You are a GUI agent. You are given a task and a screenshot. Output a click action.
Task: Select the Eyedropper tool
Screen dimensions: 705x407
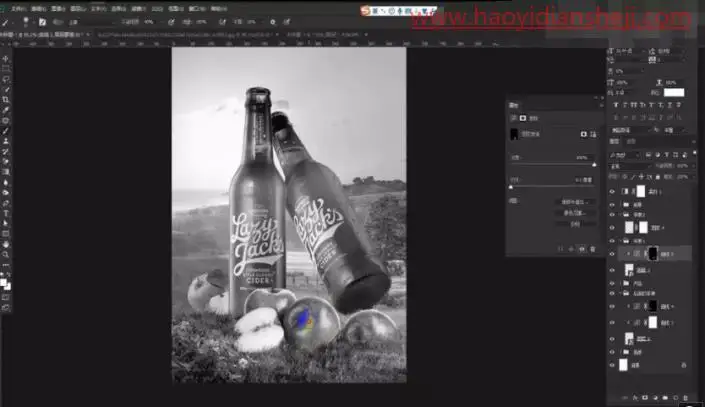pos(6,110)
